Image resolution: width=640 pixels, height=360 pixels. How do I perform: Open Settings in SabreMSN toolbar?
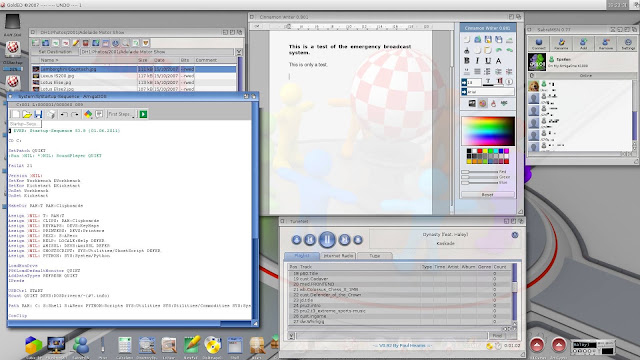pos(628,43)
